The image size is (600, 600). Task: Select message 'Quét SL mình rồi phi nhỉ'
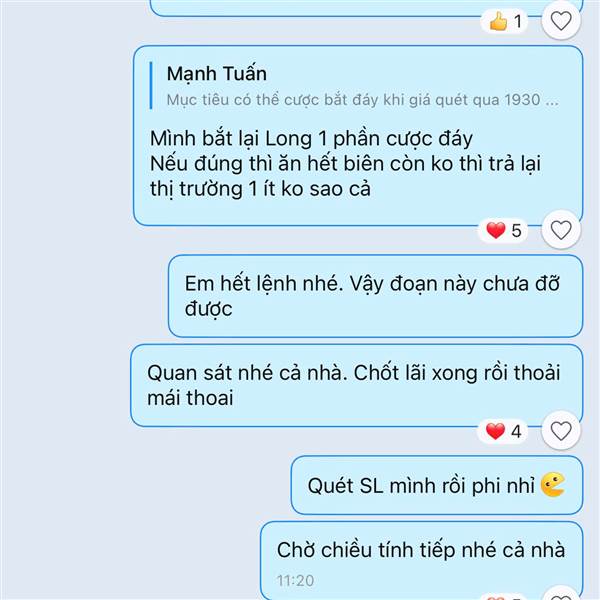pyautogui.click(x=437, y=485)
